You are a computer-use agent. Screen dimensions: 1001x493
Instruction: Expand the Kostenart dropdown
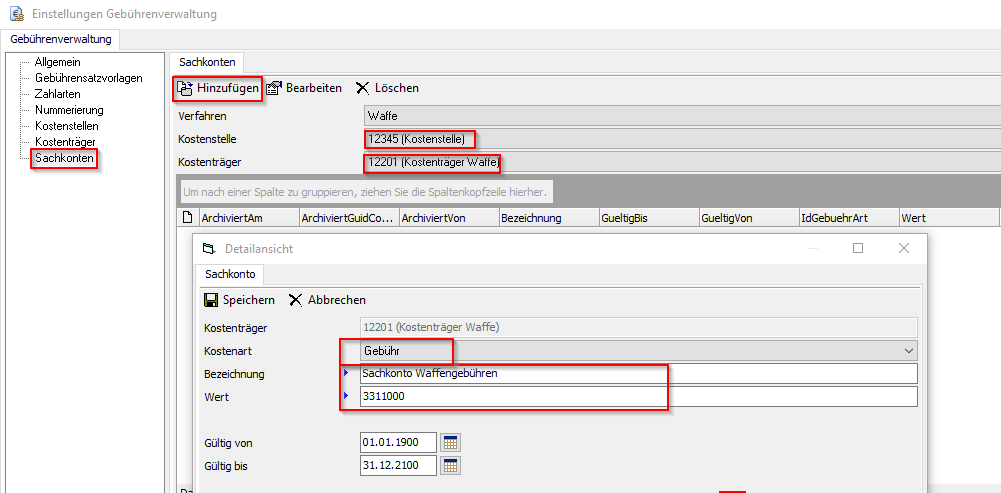[x=908, y=351]
